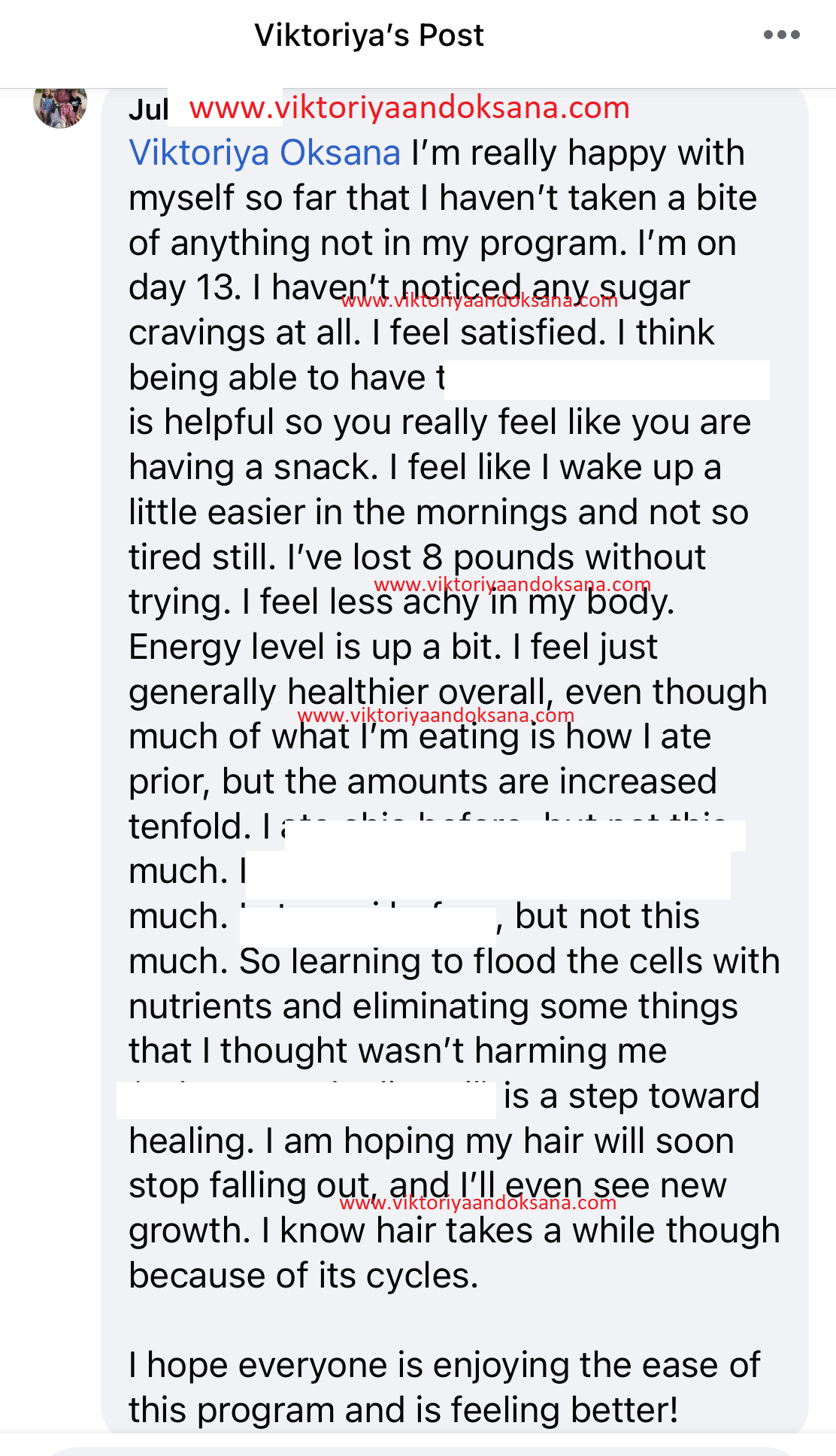Open the three-dot more options menu

(x=781, y=35)
